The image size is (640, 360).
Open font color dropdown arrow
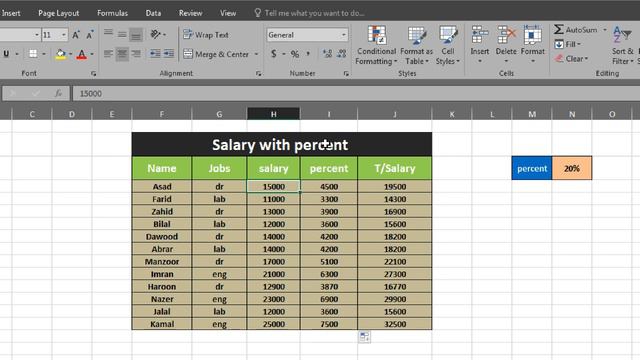[x=92, y=54]
